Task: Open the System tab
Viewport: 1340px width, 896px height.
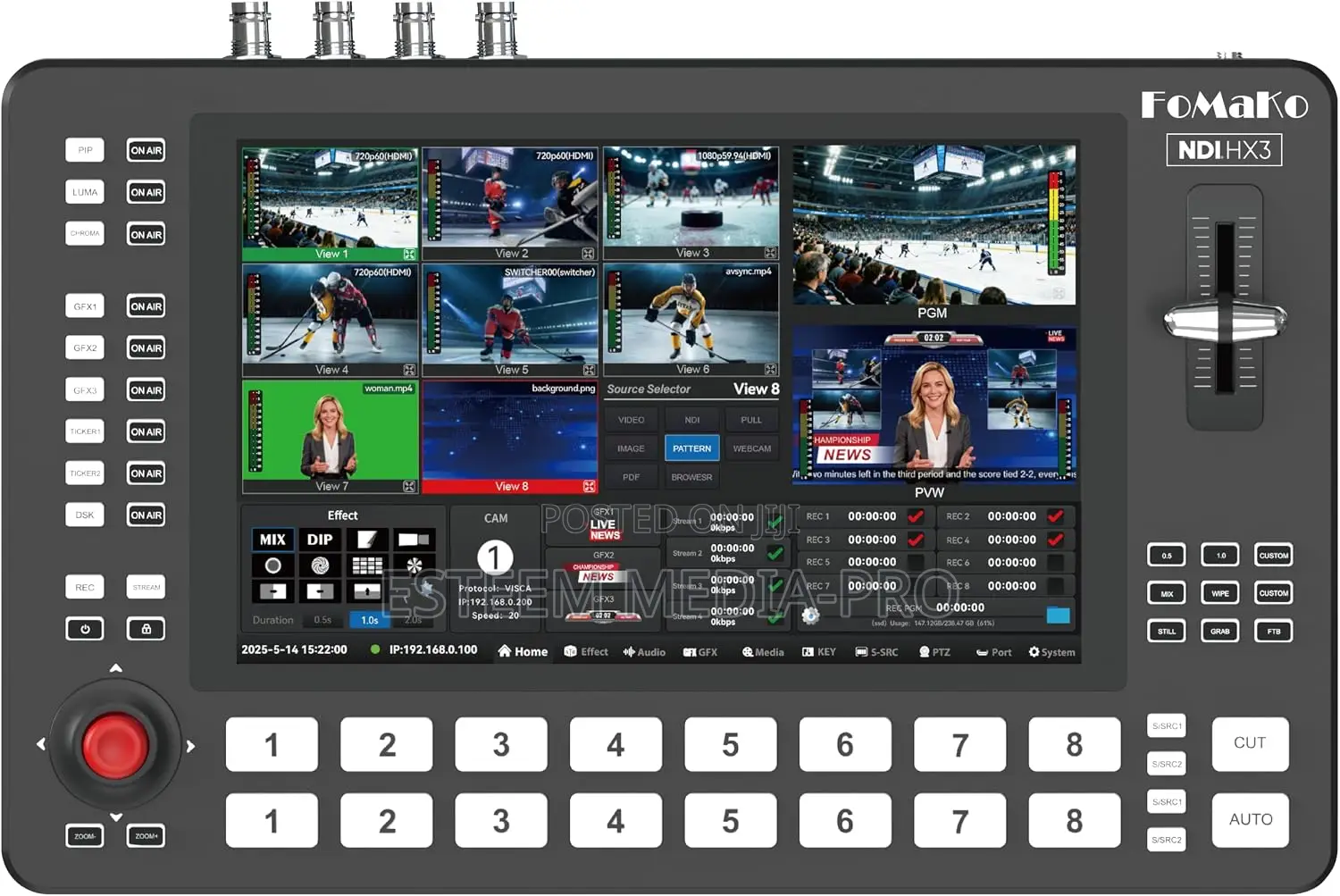Action: pos(1051,652)
